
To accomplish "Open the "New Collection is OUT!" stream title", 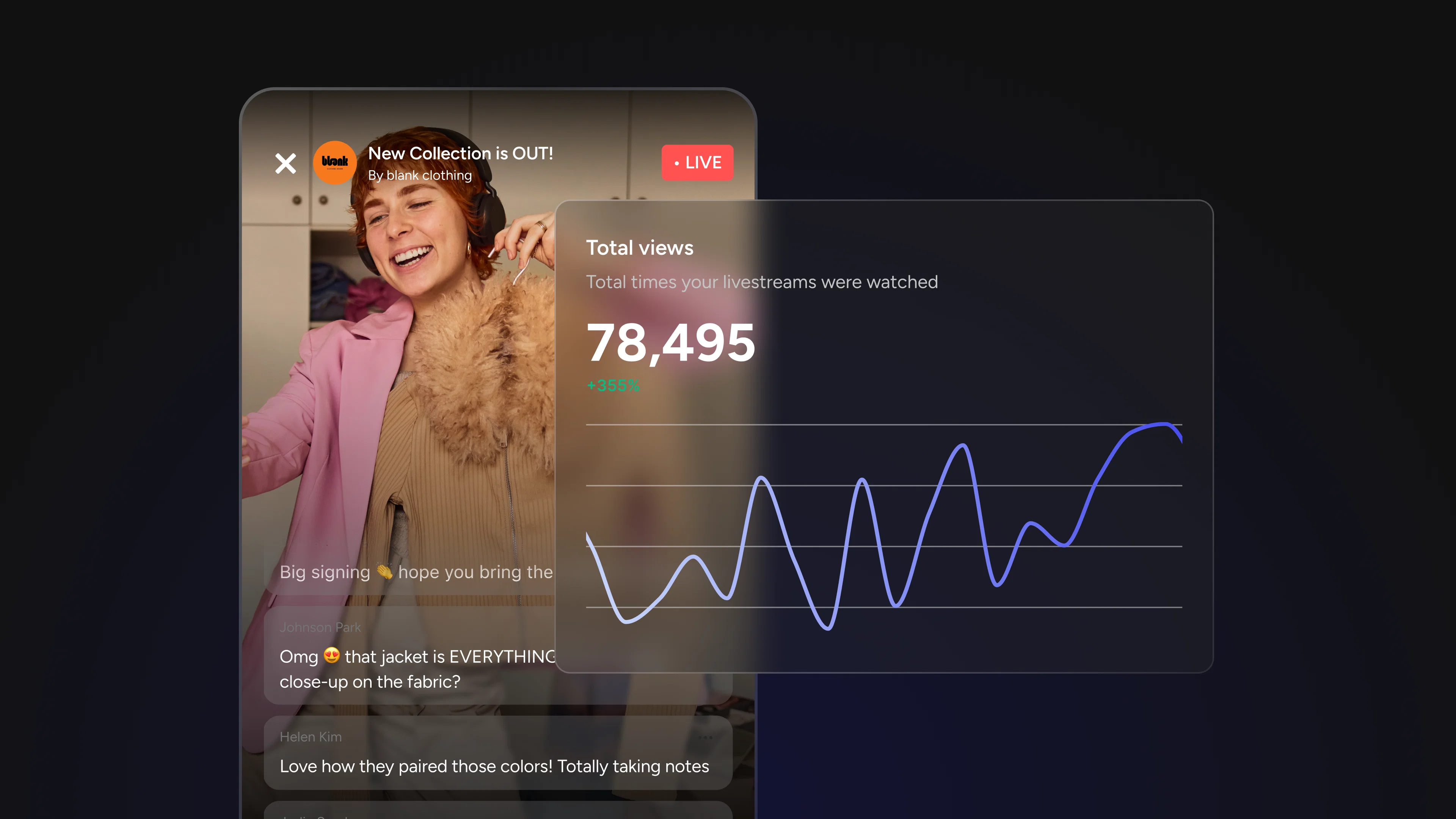I will point(461,153).
